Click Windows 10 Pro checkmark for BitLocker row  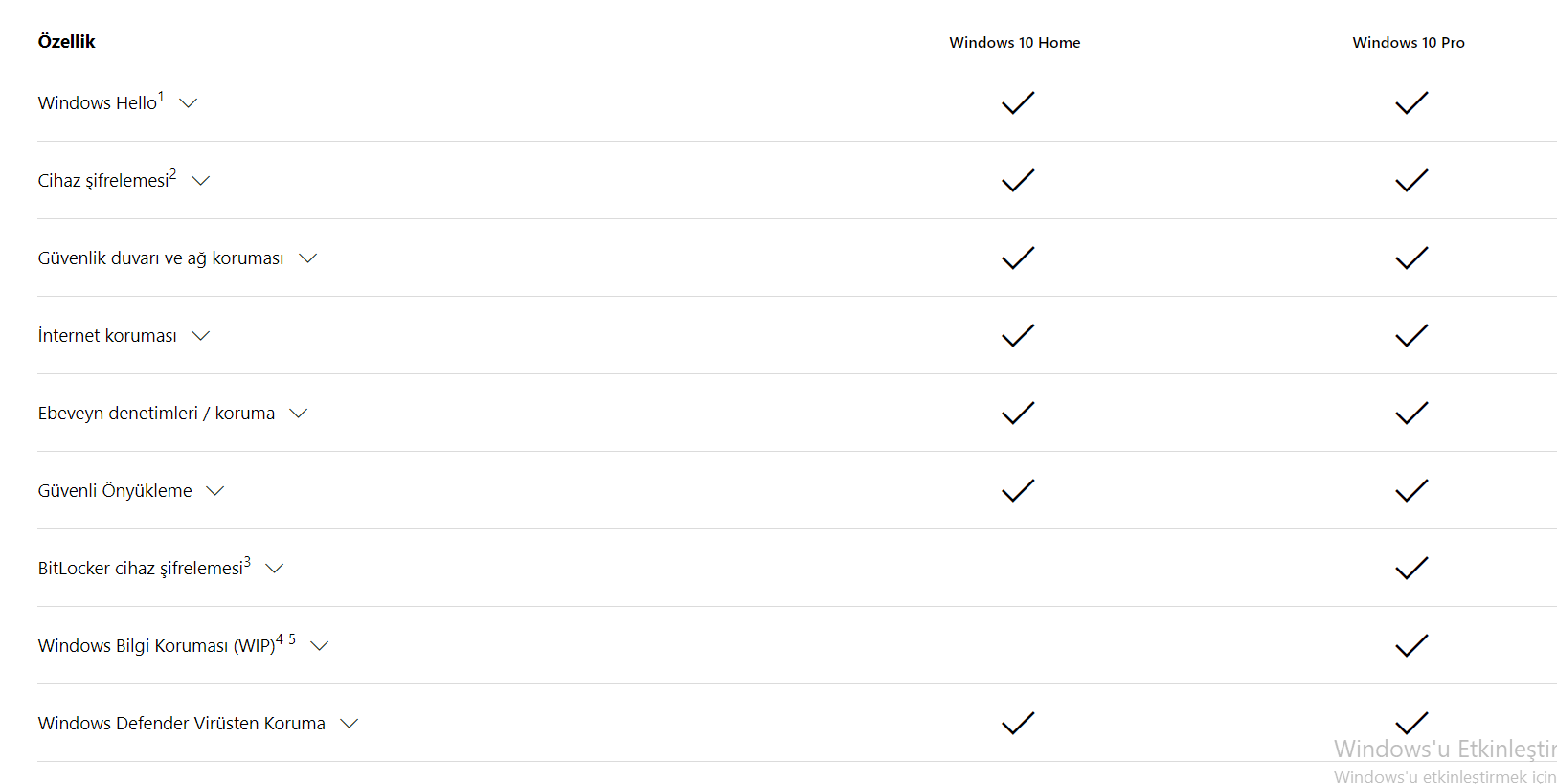click(1411, 568)
